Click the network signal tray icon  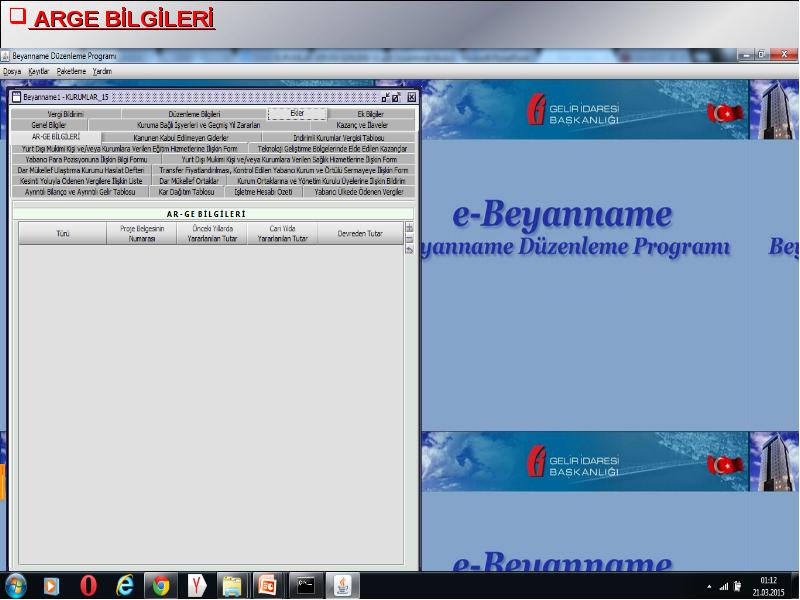(x=723, y=587)
